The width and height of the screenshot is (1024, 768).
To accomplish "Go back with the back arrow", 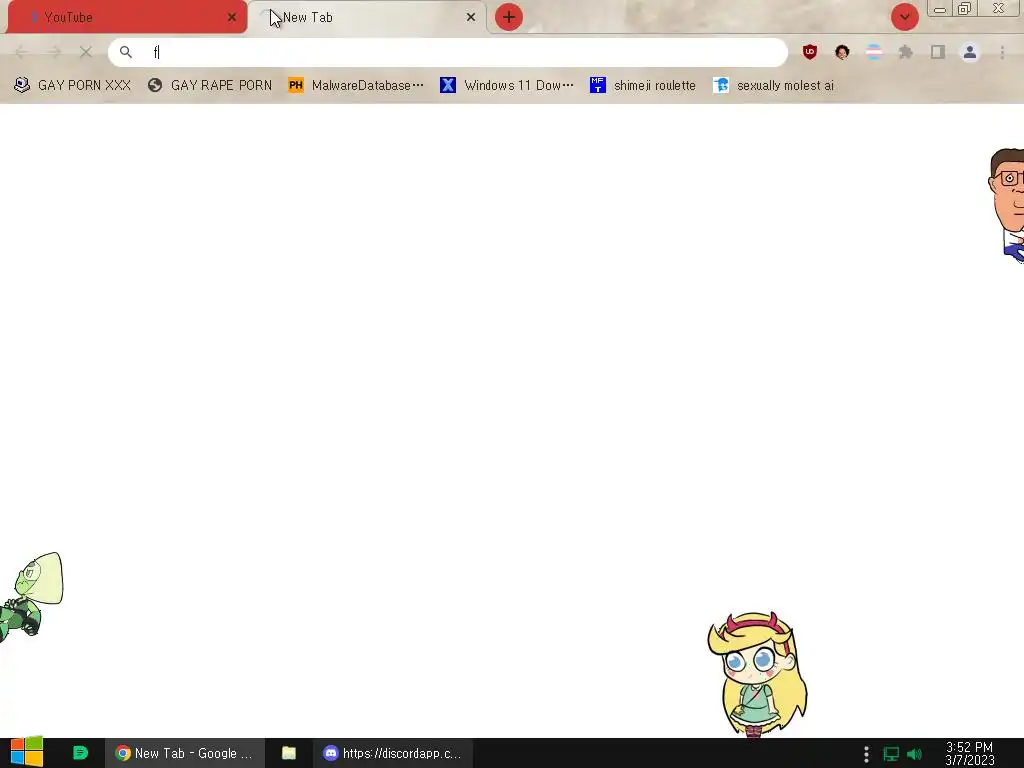I will coord(21,52).
